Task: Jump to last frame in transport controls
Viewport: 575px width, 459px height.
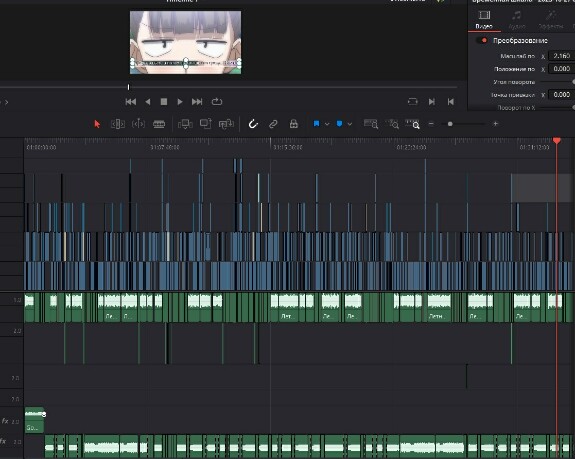Action: coord(197,102)
